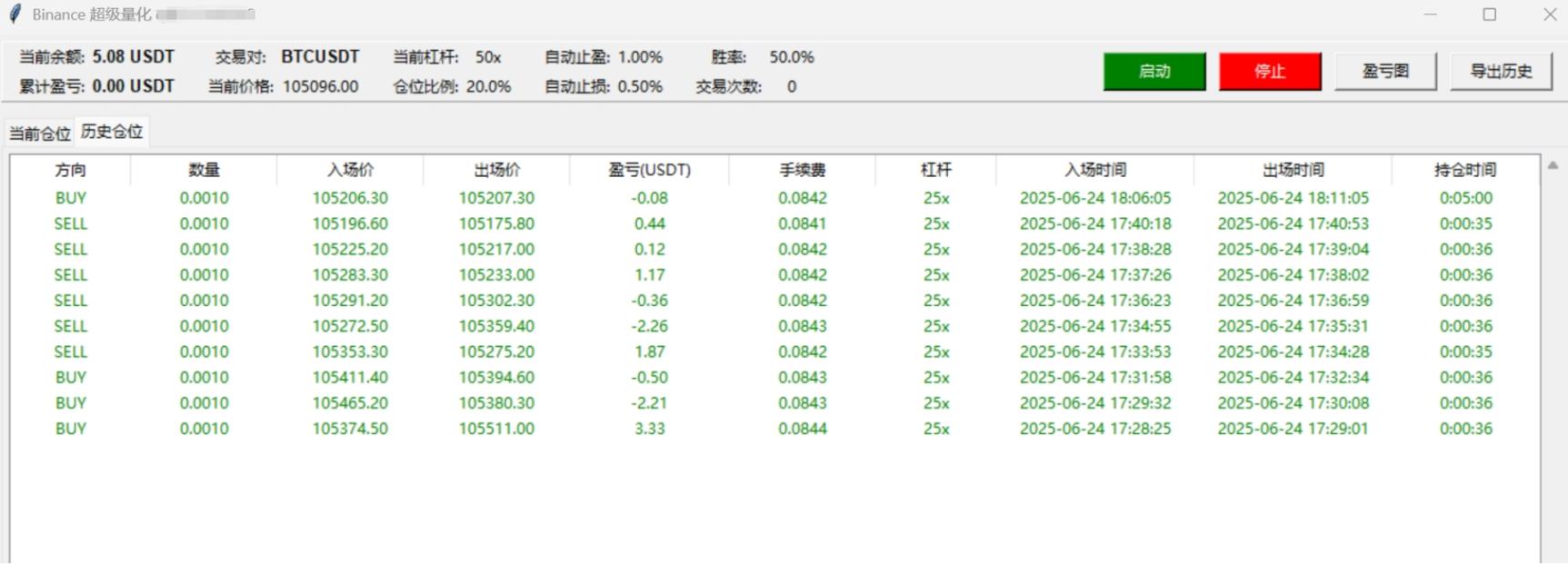Image resolution: width=1568 pixels, height=564 pixels.
Task: Click entry time 2025-06-24 17:31:58
Action: (x=1095, y=377)
